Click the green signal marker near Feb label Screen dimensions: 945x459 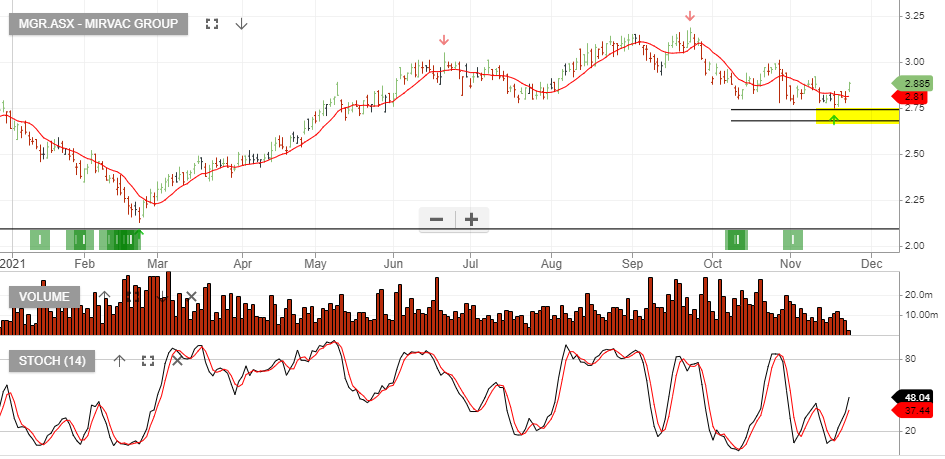80,240
